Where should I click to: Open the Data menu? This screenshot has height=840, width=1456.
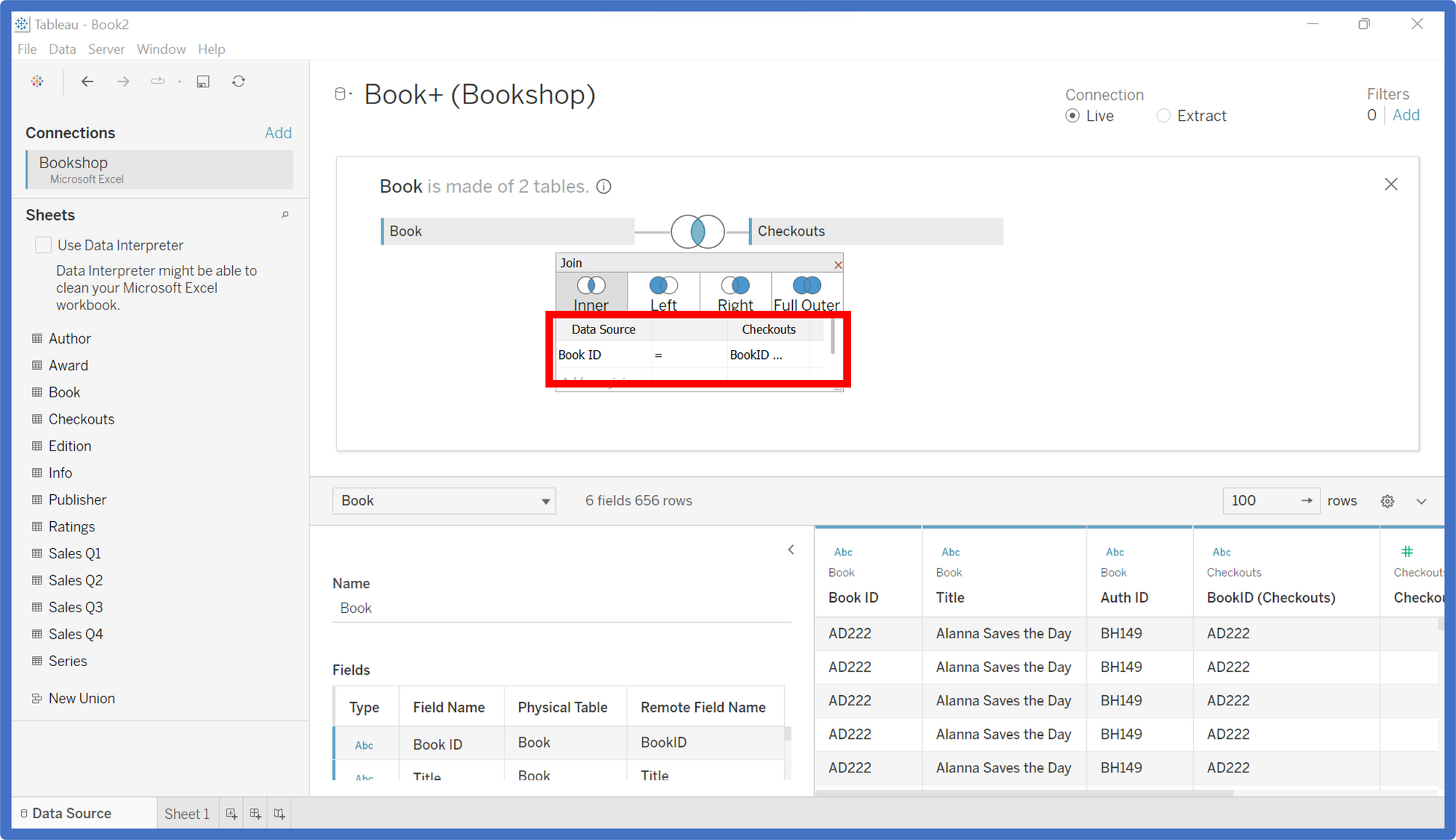coord(62,49)
